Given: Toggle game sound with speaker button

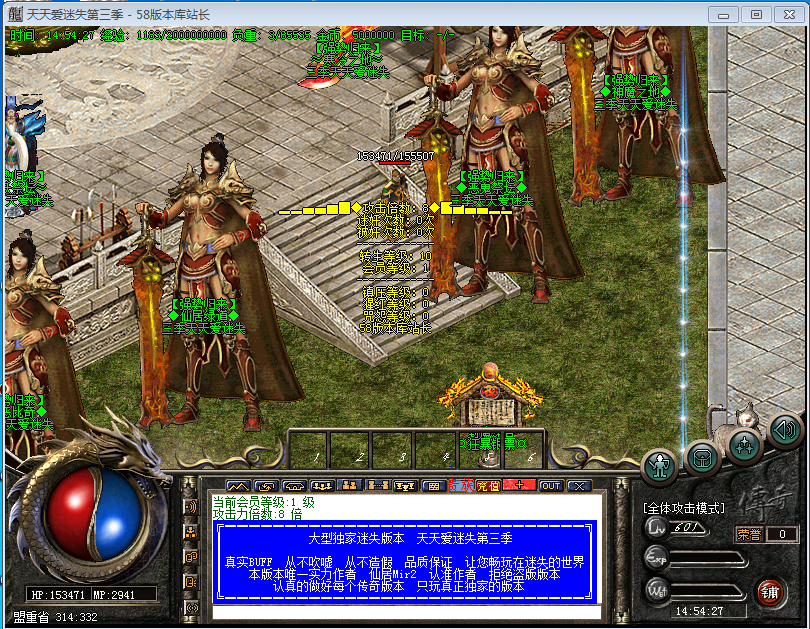Looking at the screenshot, I should [786, 430].
